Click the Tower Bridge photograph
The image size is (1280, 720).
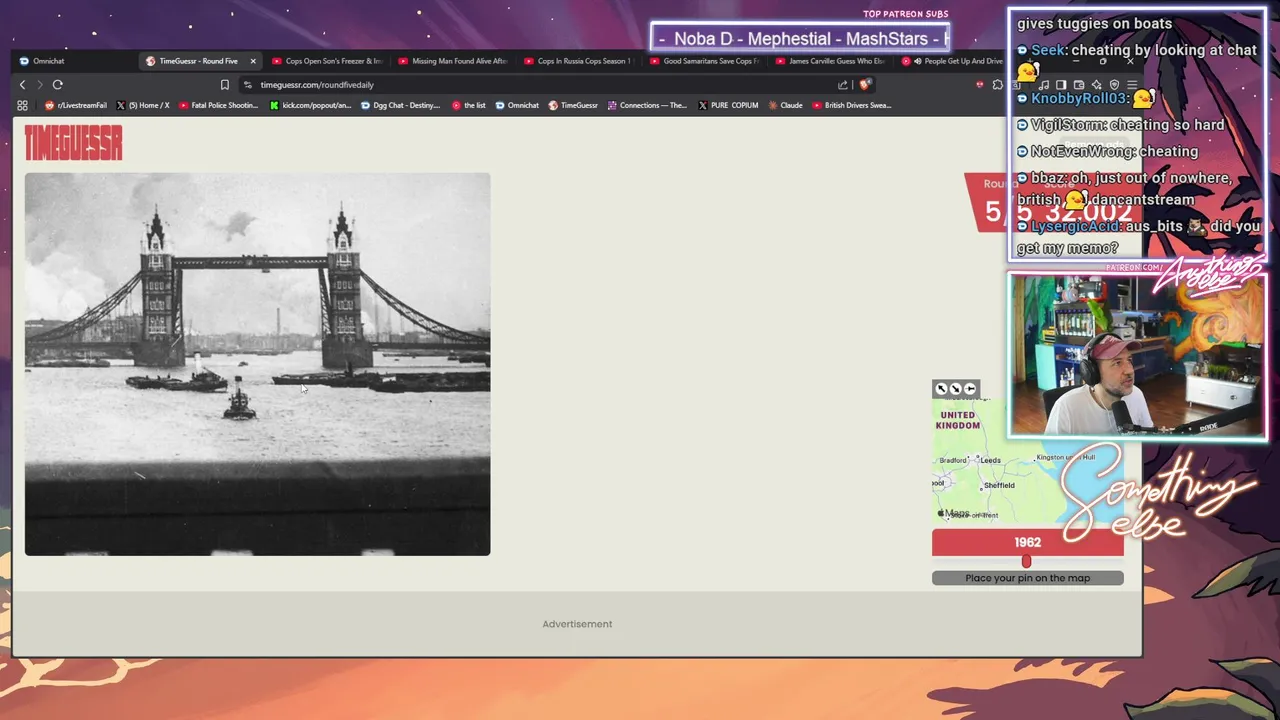tap(258, 364)
